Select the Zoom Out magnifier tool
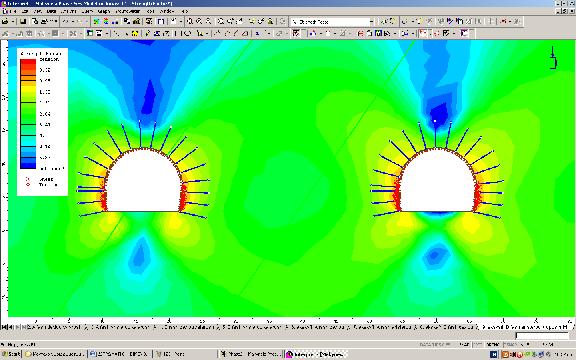The width and height of the screenshot is (577, 360). pyautogui.click(x=209, y=21)
